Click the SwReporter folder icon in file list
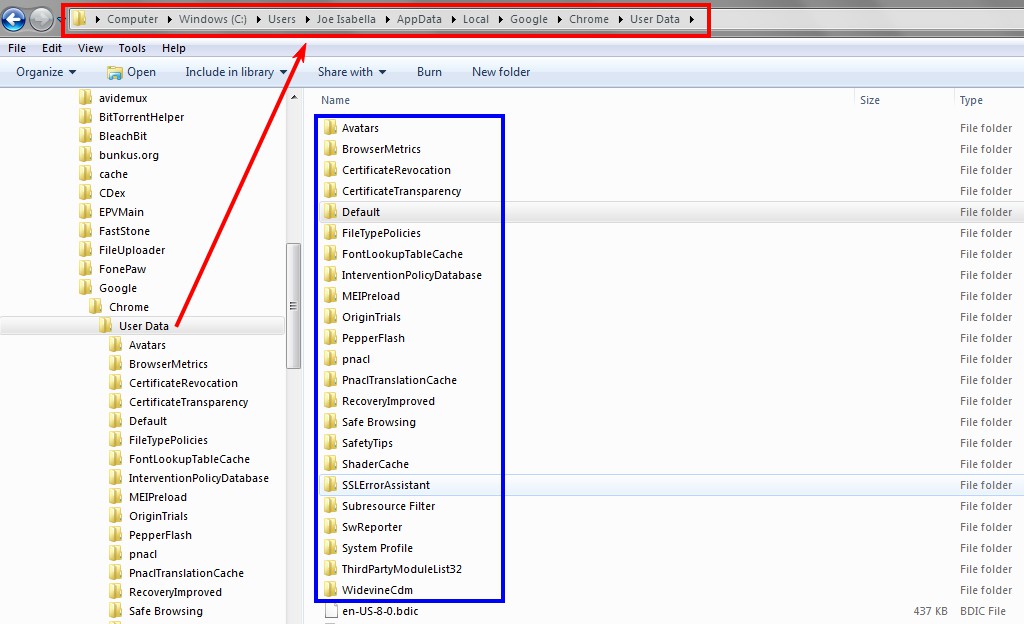1024x624 pixels. (330, 527)
